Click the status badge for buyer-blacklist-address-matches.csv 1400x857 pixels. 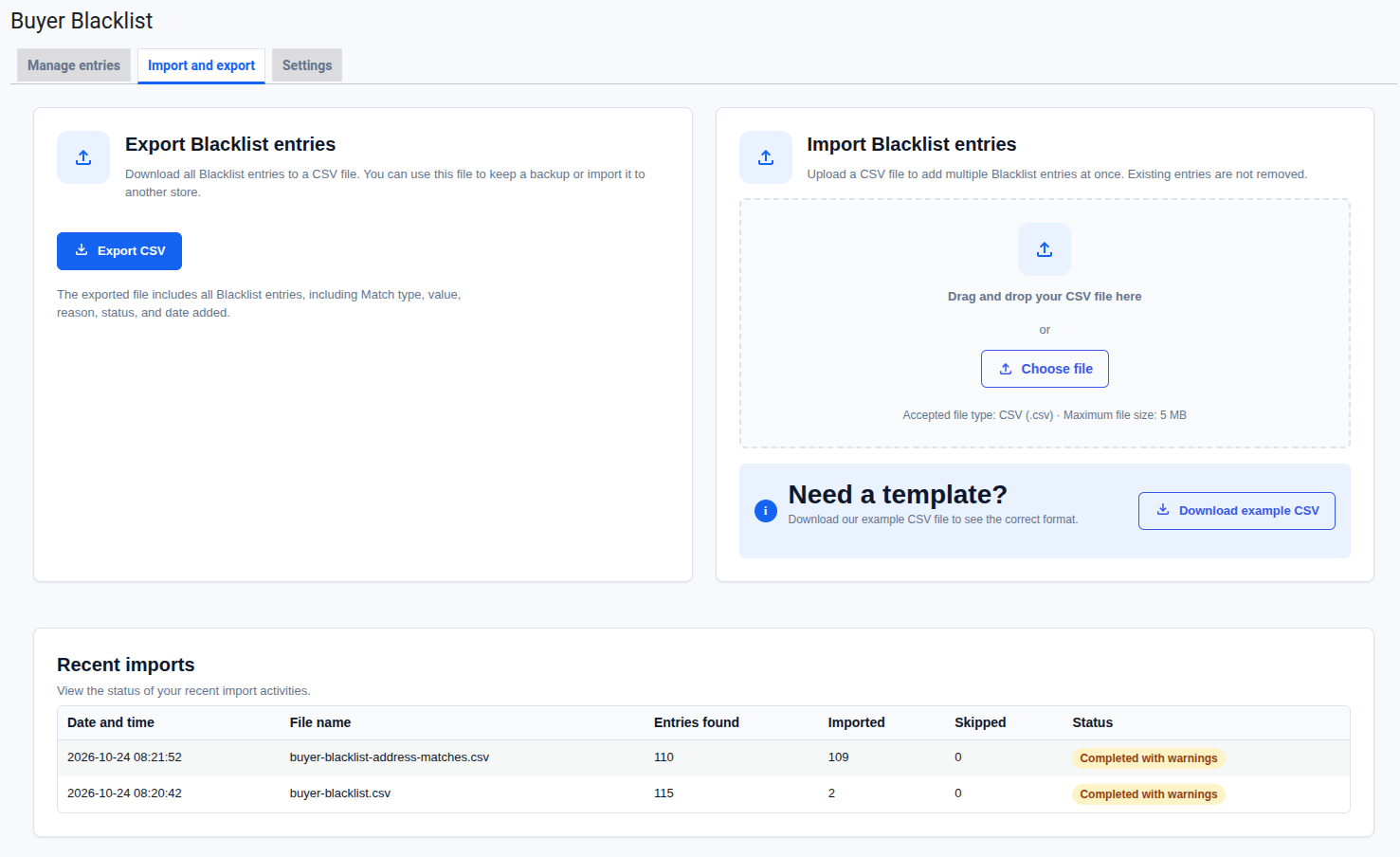pos(1149,758)
